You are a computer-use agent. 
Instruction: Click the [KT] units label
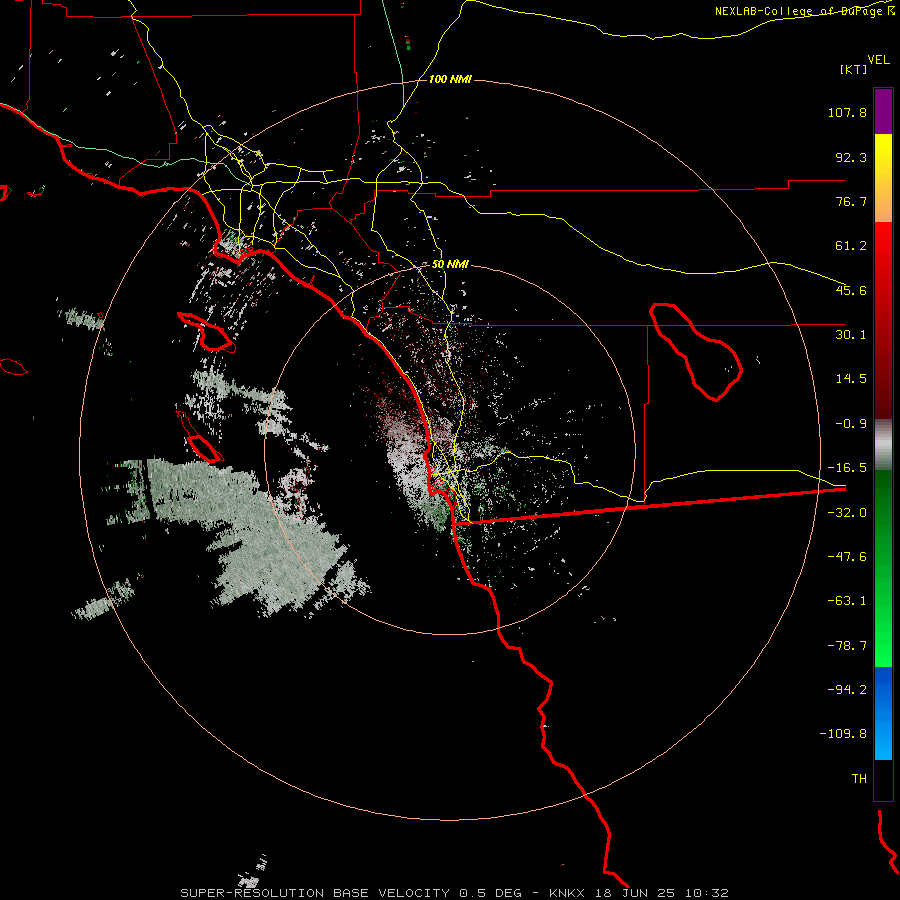tap(854, 69)
